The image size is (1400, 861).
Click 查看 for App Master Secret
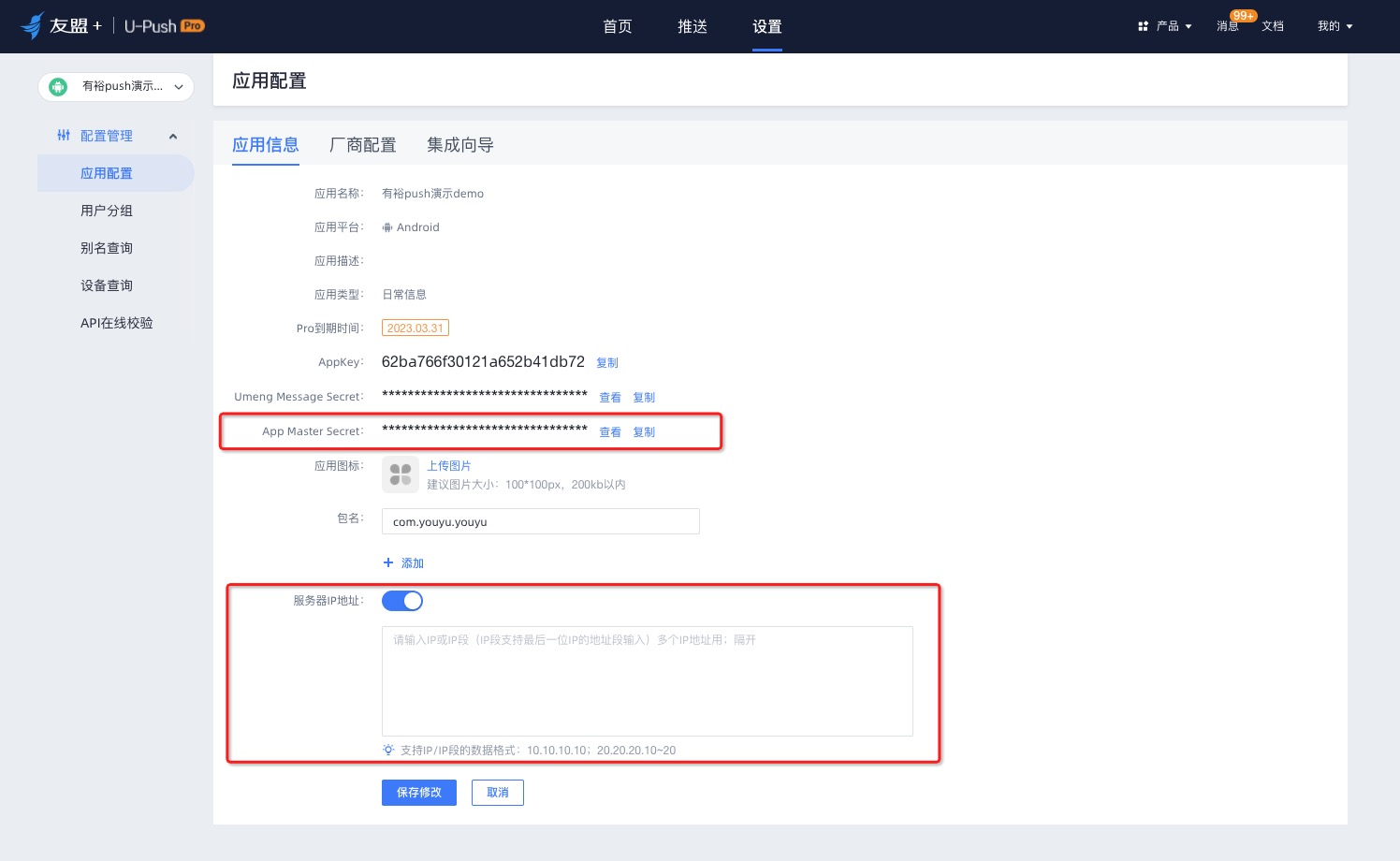click(x=610, y=432)
